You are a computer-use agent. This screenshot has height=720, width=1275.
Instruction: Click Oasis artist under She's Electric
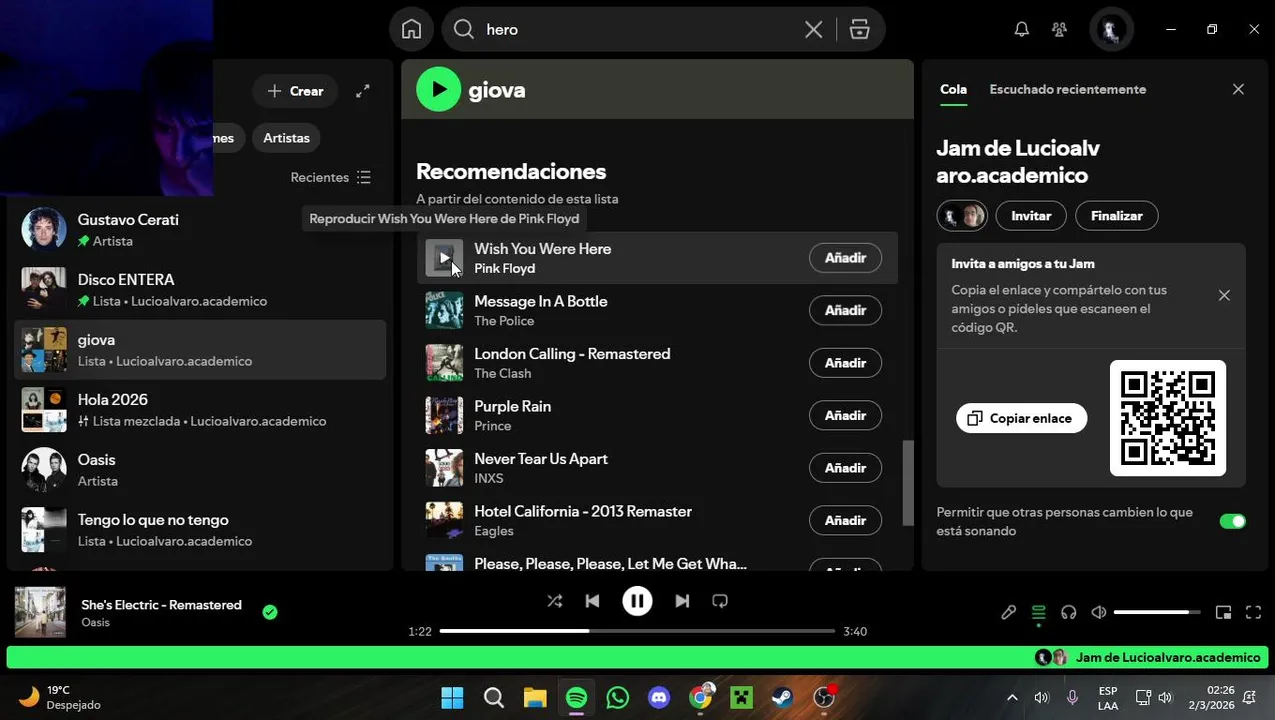tap(96, 622)
